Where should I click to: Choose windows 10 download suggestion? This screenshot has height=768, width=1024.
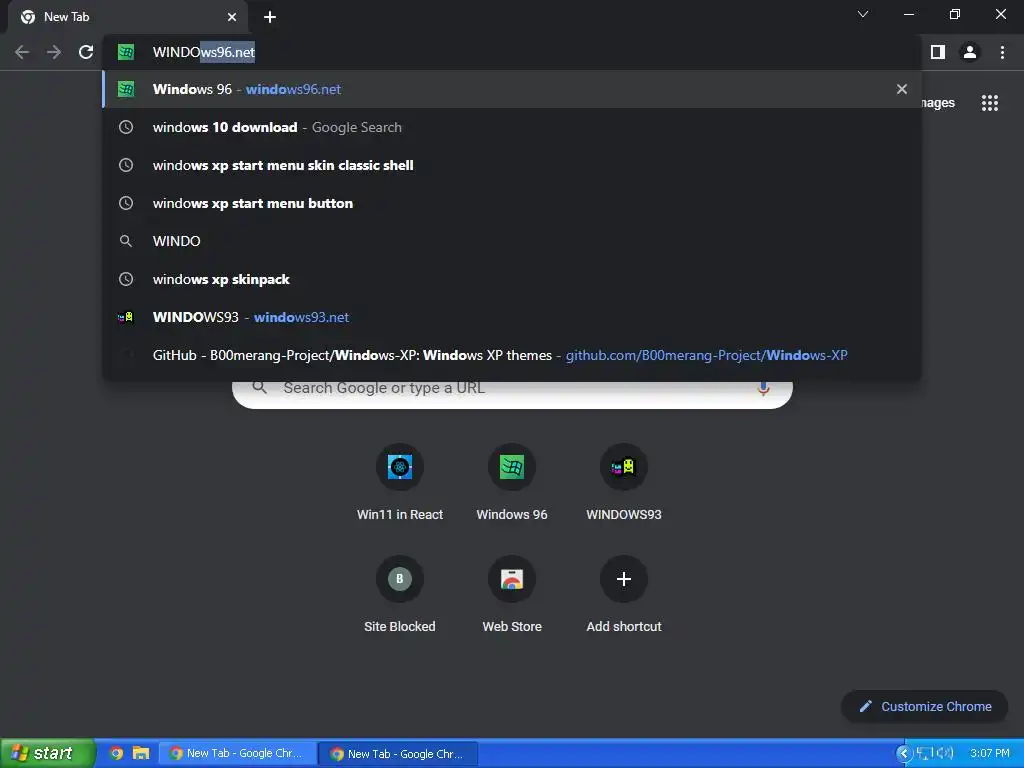click(x=512, y=127)
